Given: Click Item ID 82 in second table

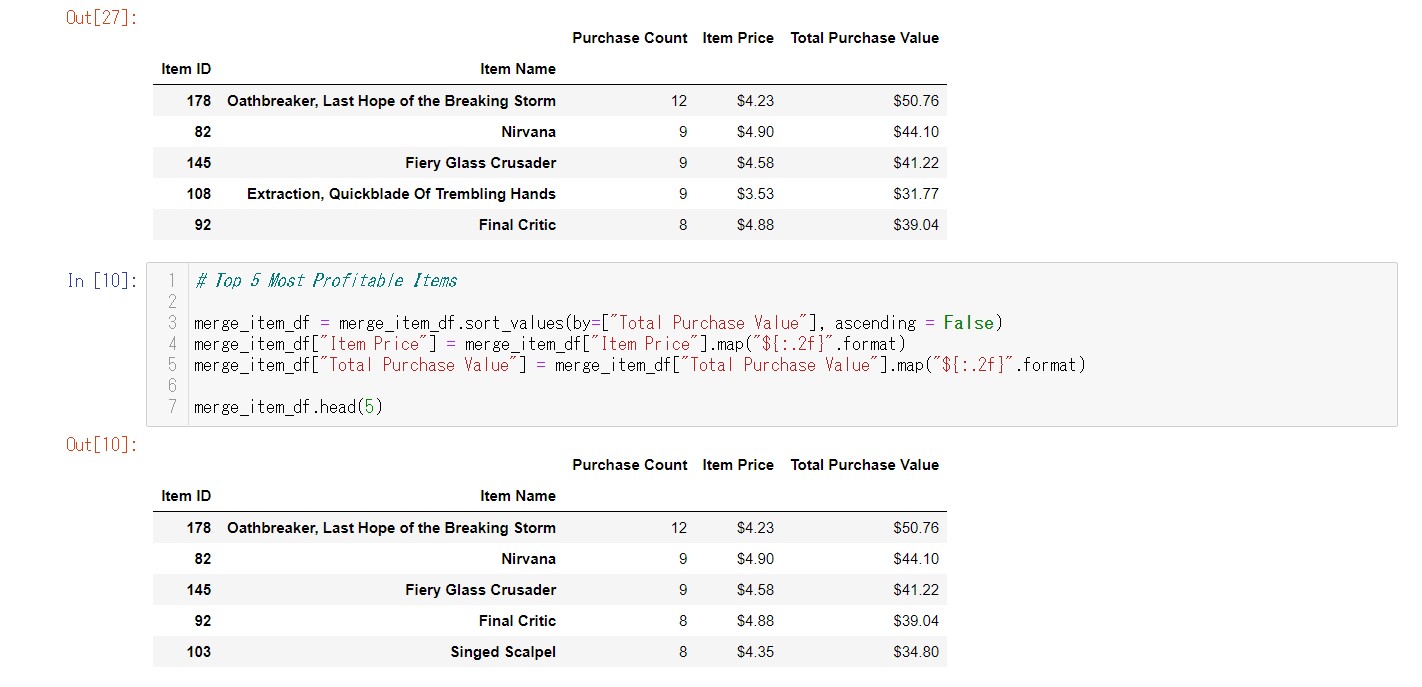Looking at the screenshot, I should point(203,559).
